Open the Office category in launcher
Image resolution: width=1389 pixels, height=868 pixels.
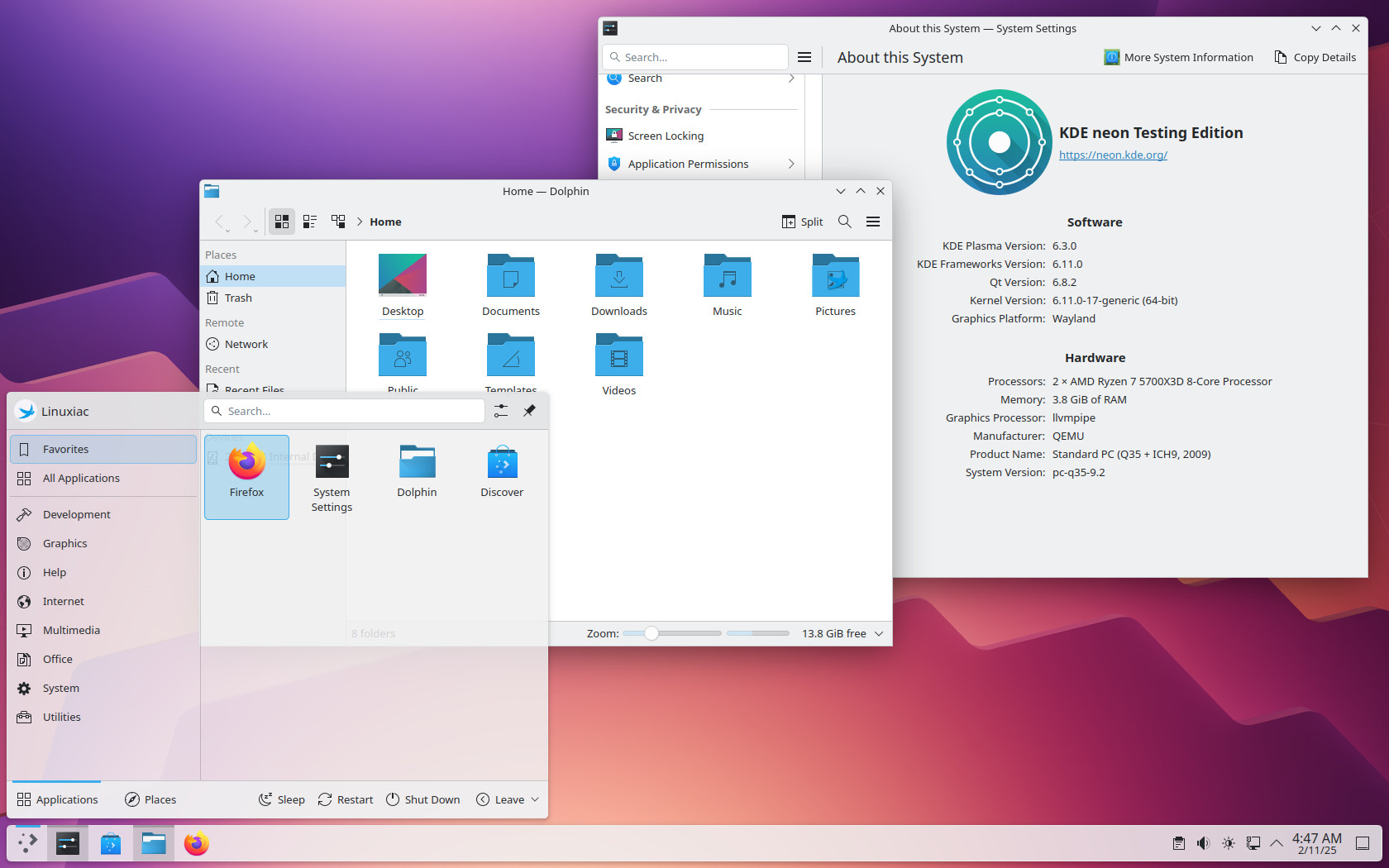coord(103,659)
